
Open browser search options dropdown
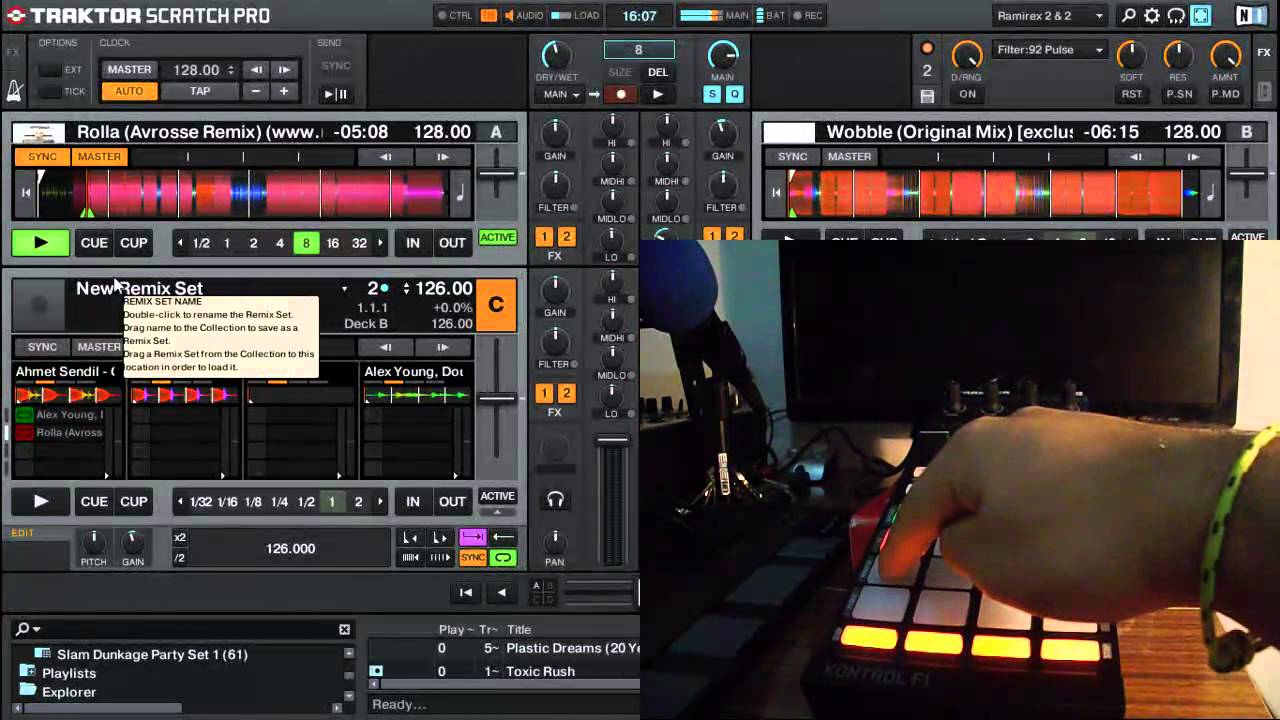pyautogui.click(x=28, y=629)
